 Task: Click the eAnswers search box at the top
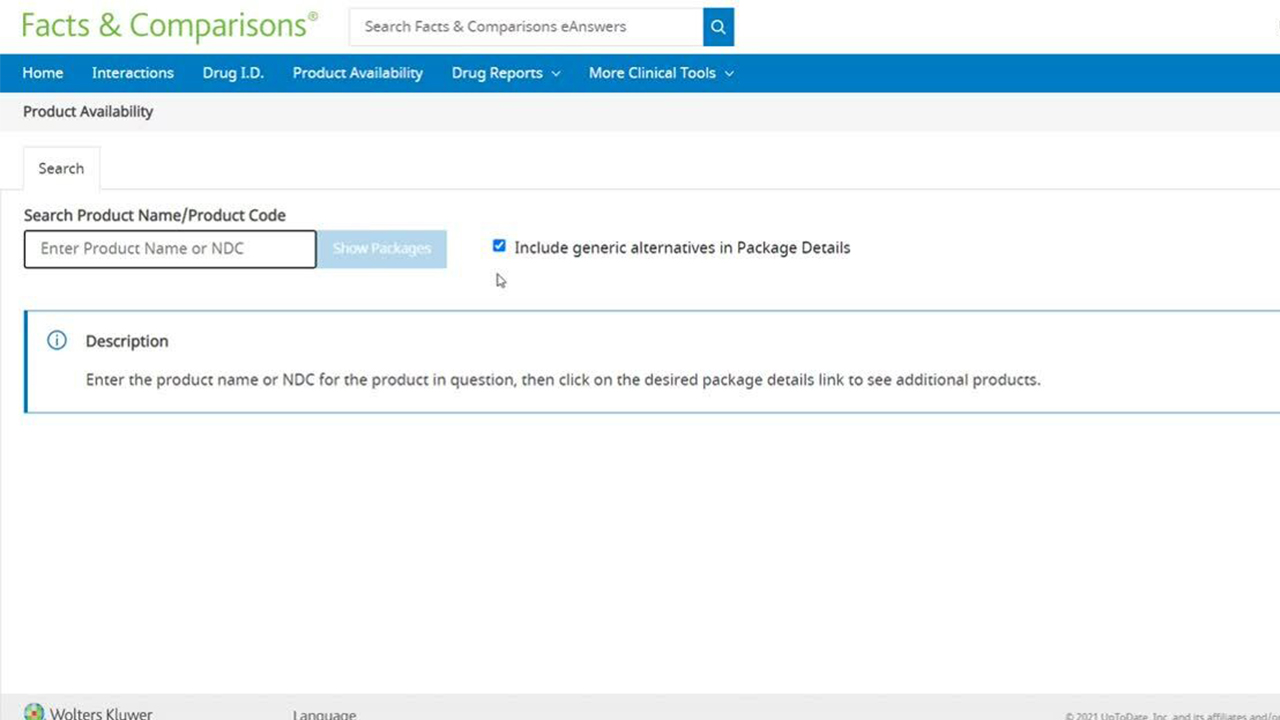[525, 27]
